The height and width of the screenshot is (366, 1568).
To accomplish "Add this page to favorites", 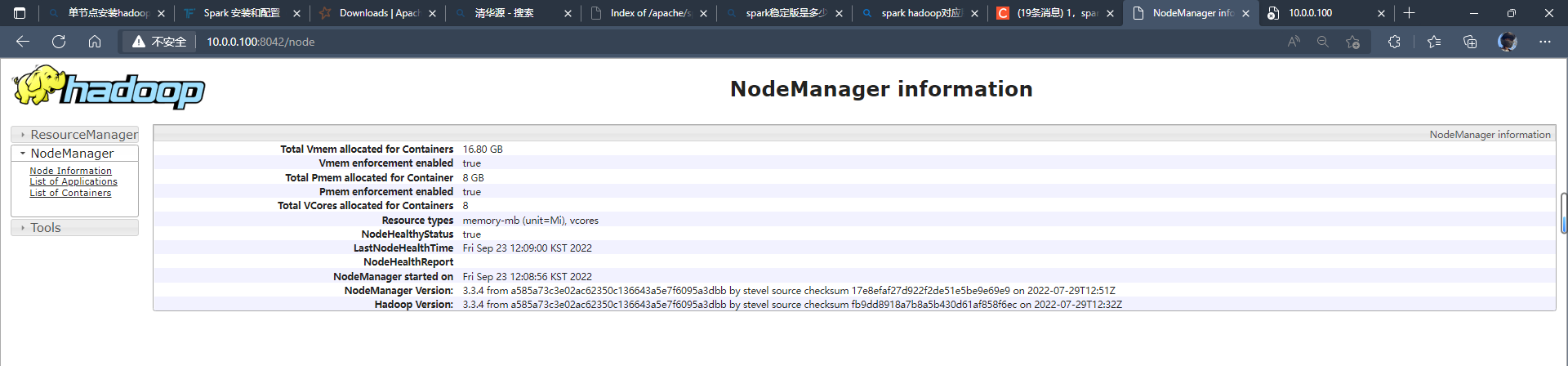I will pos(1352,42).
